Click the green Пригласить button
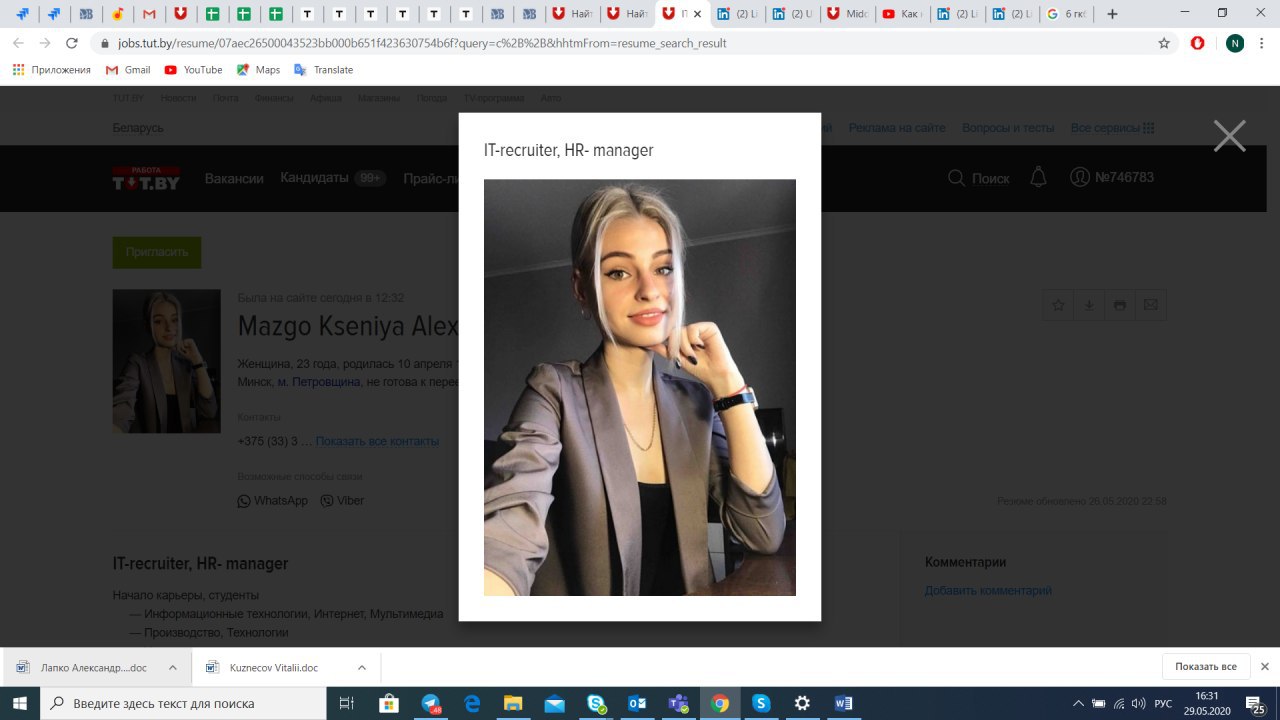1280x720 pixels. pos(157,252)
